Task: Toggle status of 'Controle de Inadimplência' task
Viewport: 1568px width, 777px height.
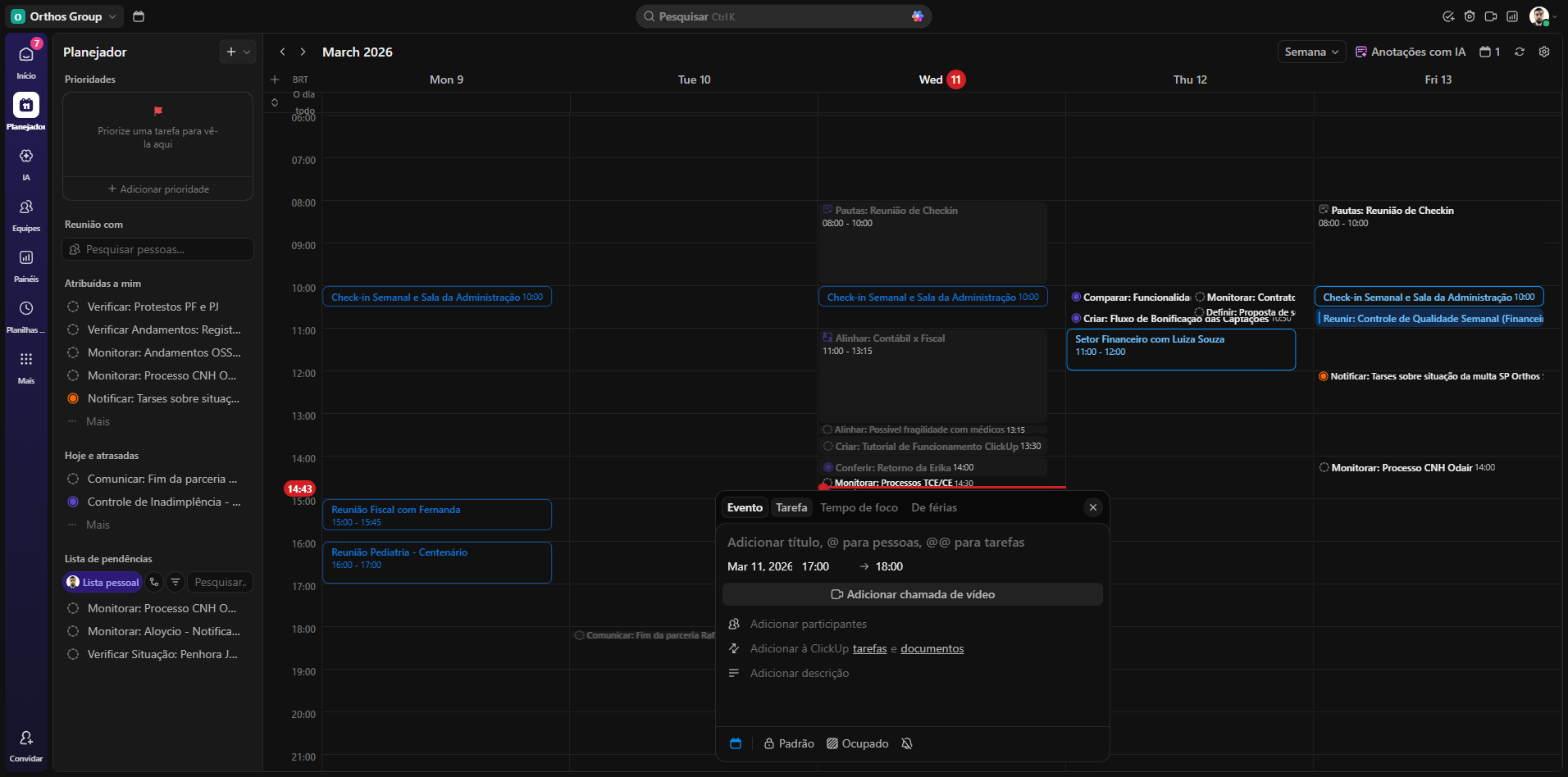Action: point(73,502)
